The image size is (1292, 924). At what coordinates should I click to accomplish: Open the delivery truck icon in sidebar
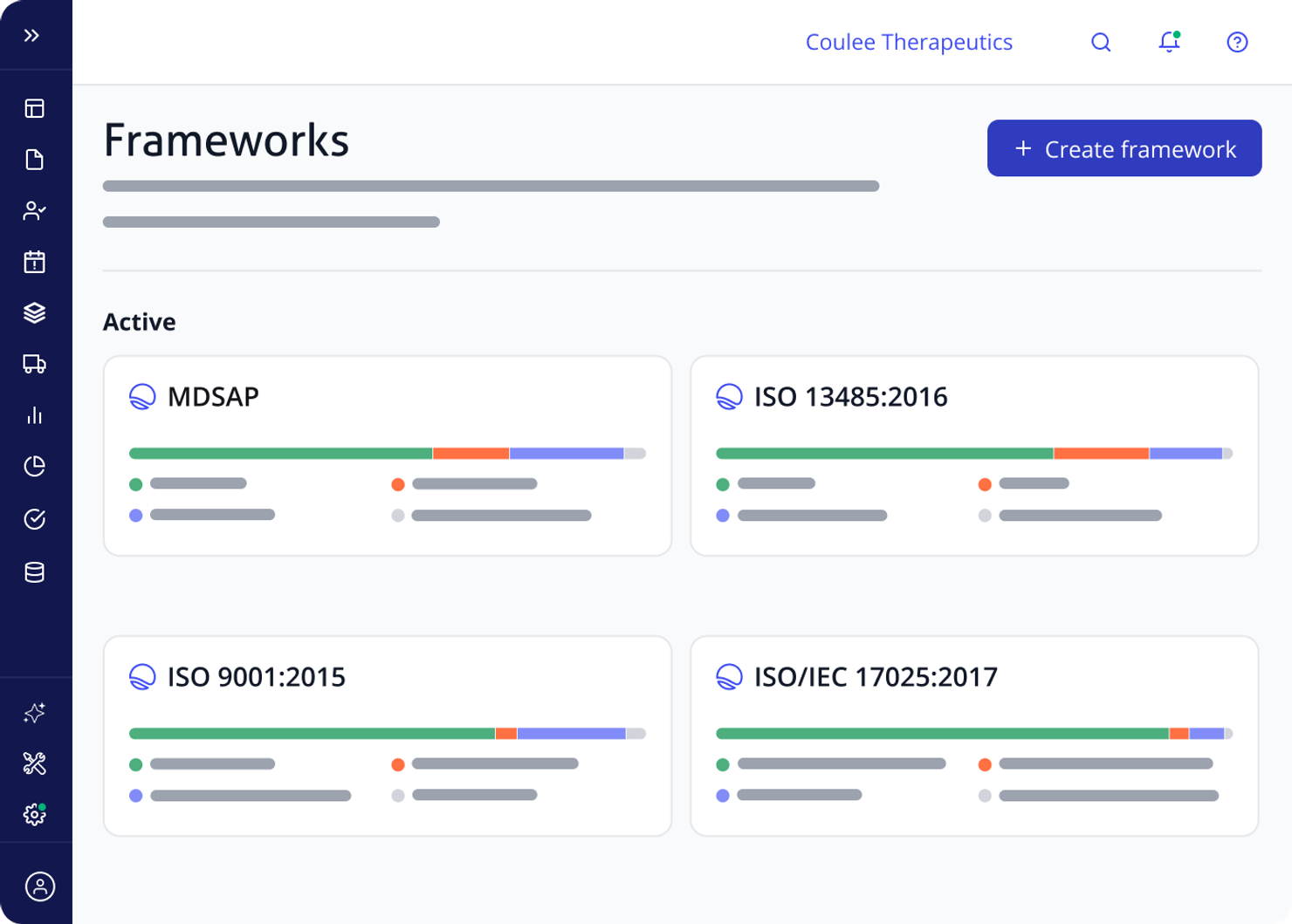tap(35, 364)
